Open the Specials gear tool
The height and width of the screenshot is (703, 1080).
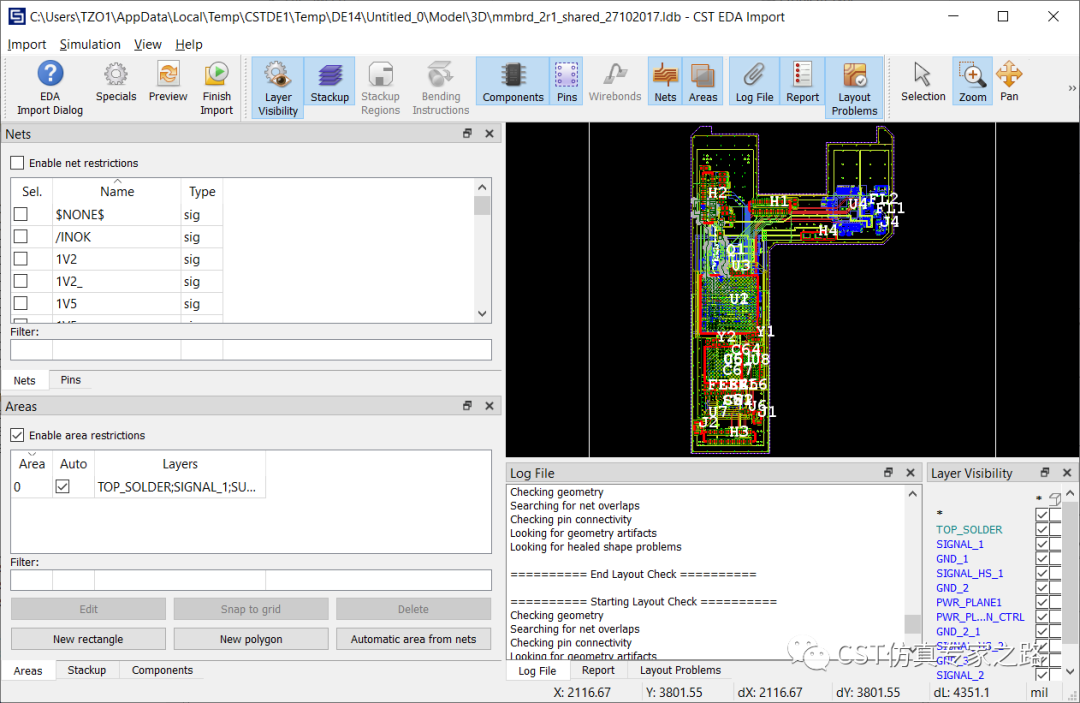[116, 83]
